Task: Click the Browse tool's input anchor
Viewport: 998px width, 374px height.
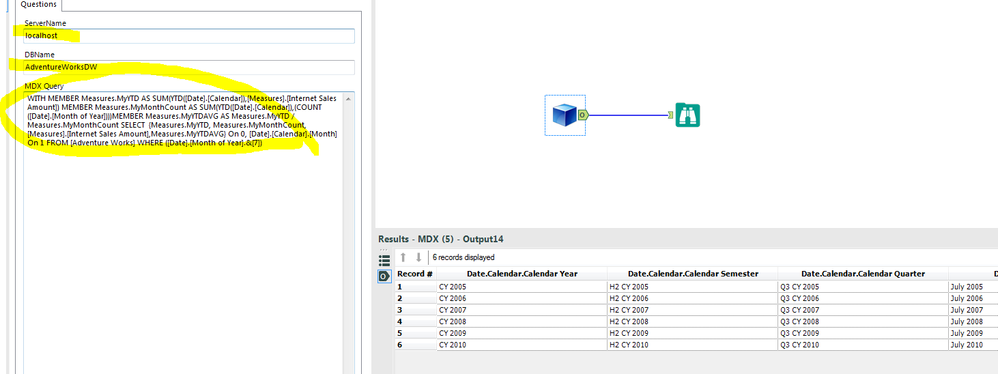Action: [x=671, y=114]
